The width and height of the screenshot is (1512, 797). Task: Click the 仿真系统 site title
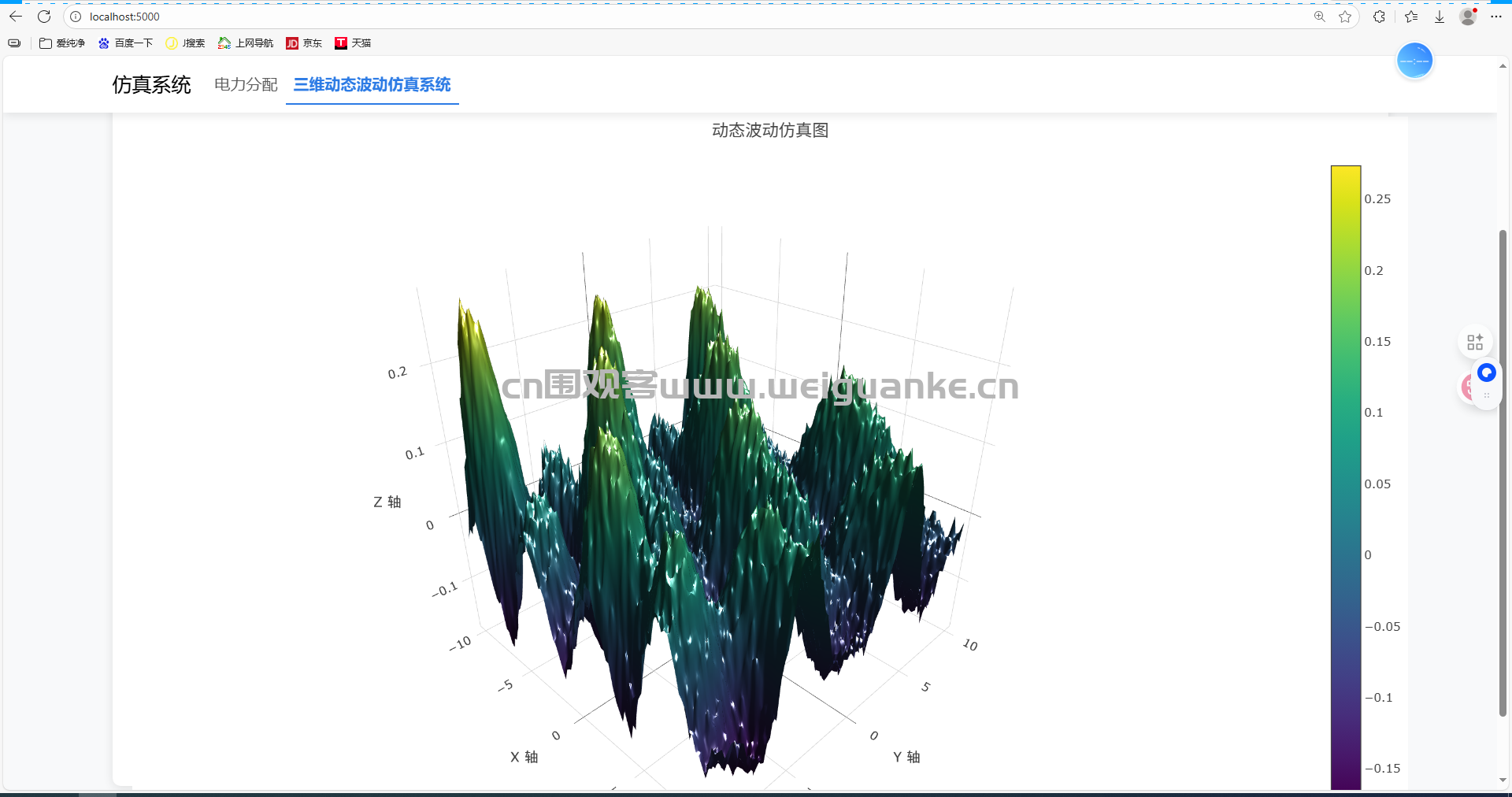click(x=151, y=84)
